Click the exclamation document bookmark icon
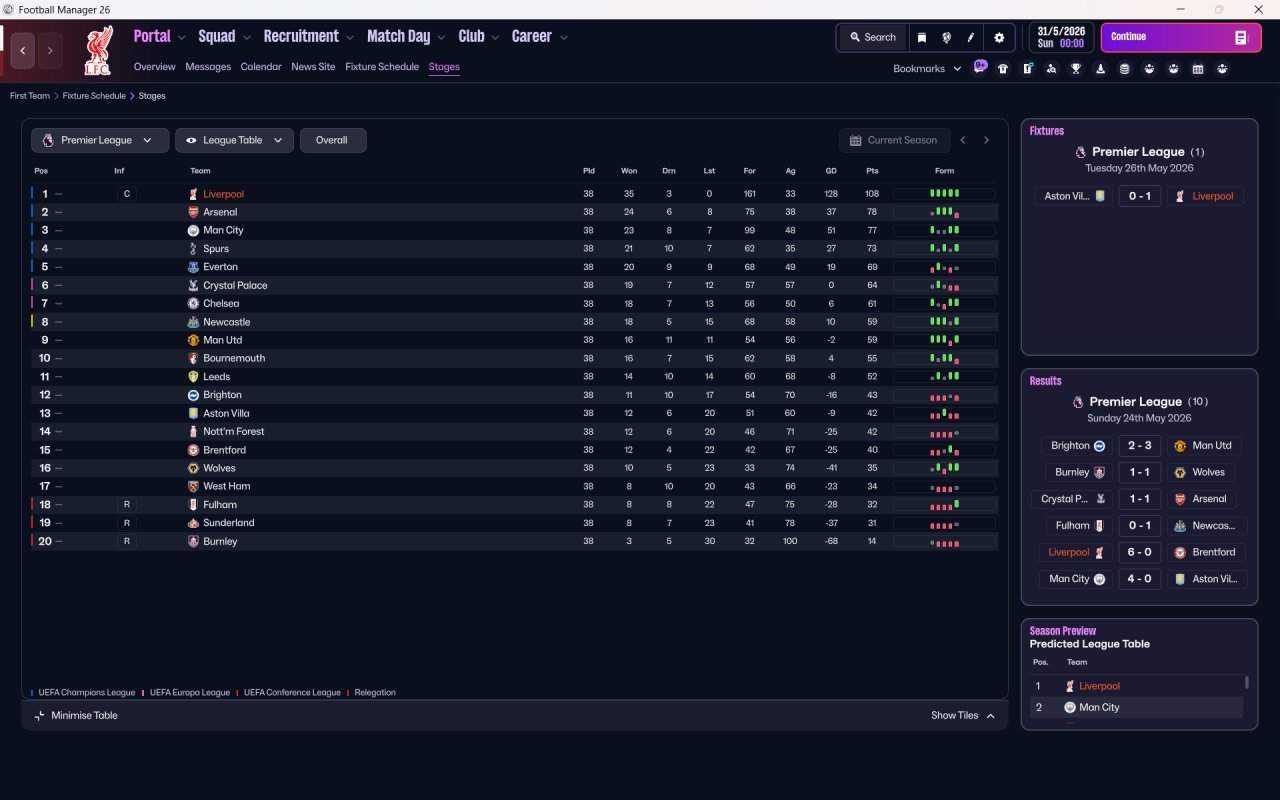 pos(1027,69)
